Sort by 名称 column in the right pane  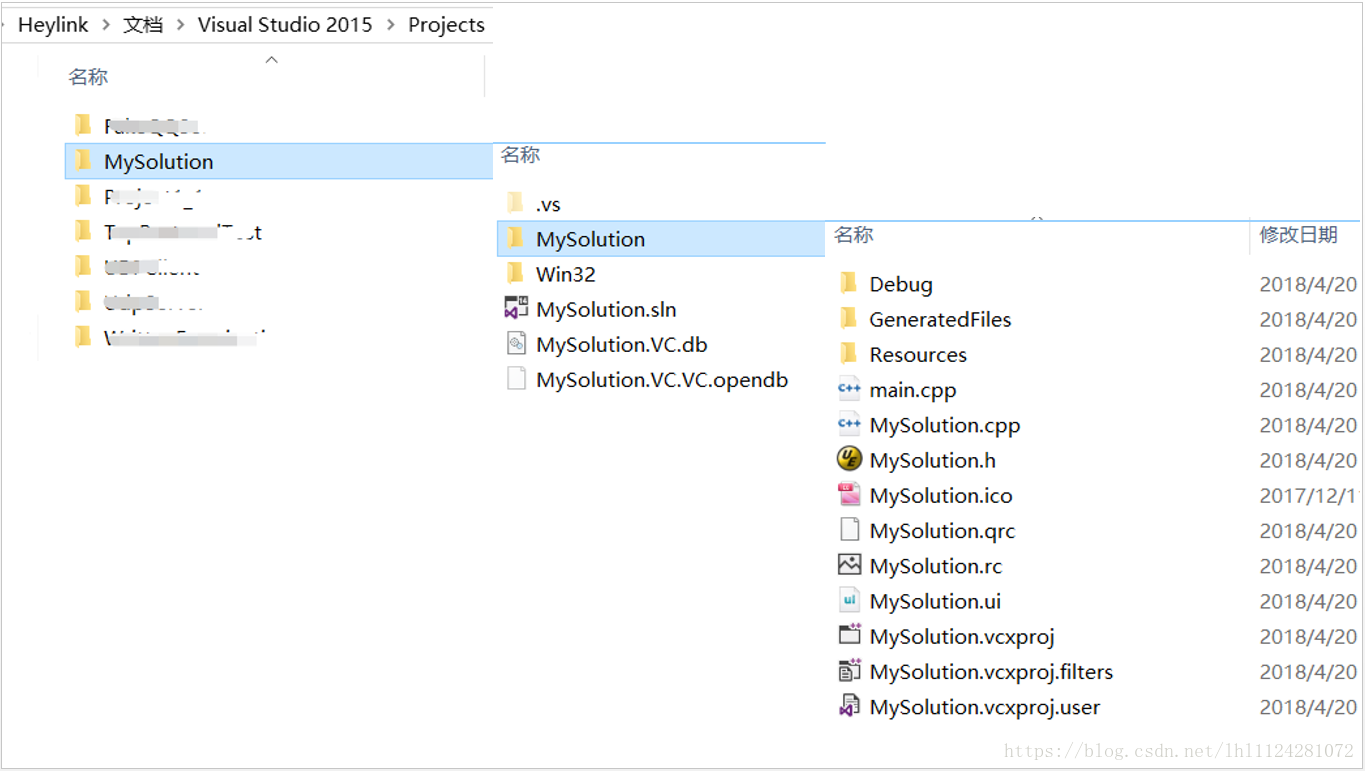point(854,235)
